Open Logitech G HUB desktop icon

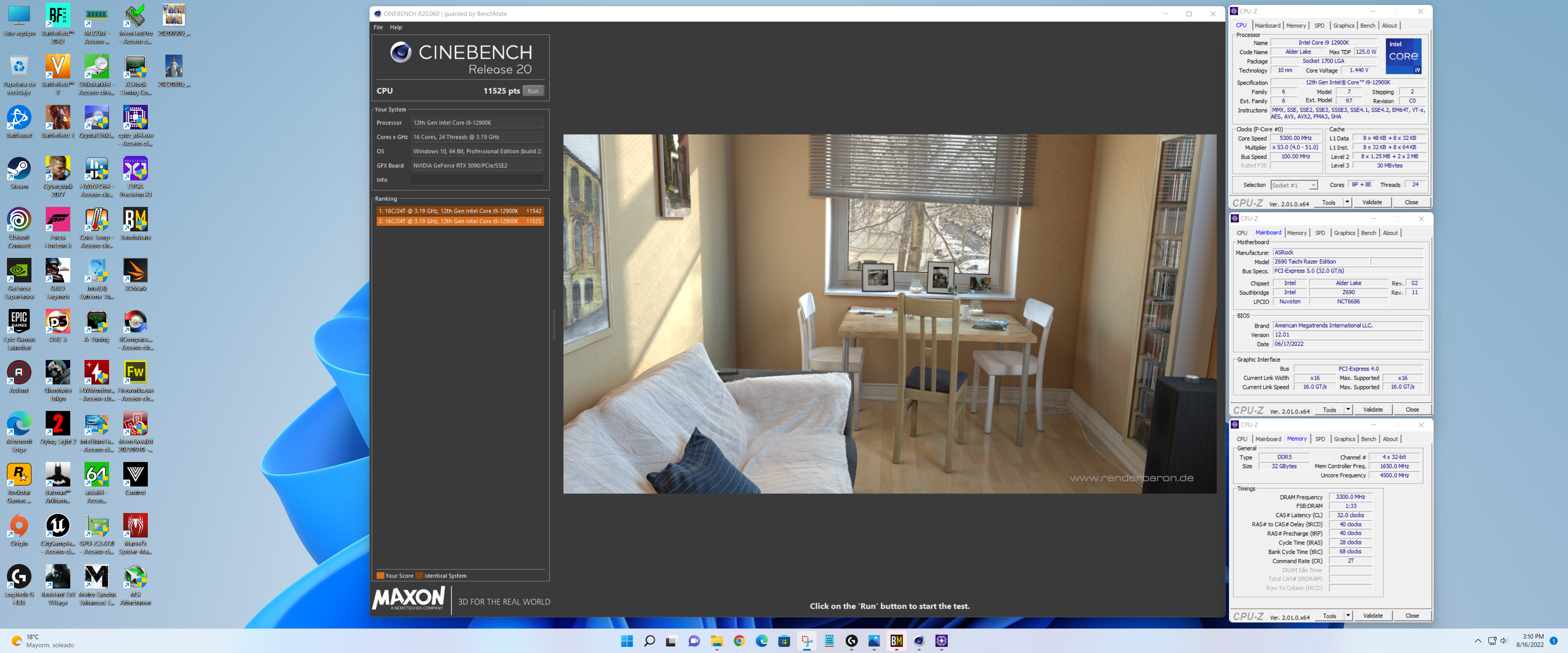tap(19, 585)
